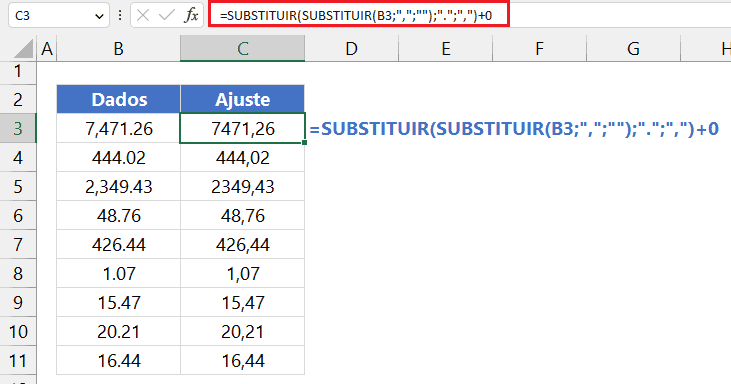Screen dimensions: 731x384
Task: Click cell with value 20.21
Action: click(118, 331)
